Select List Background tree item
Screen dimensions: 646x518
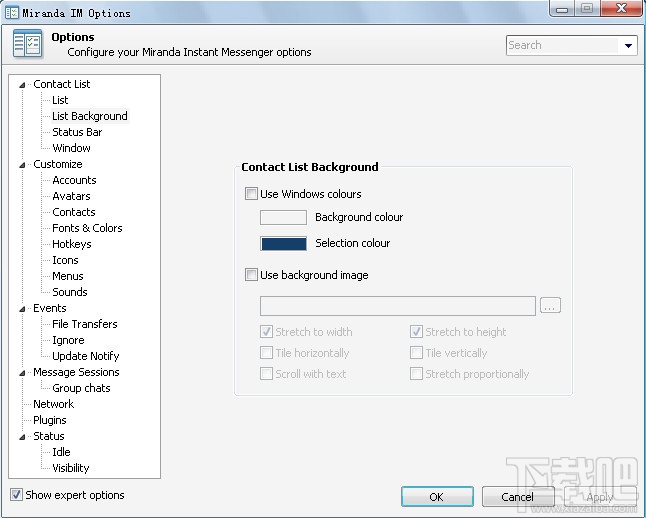pos(90,116)
